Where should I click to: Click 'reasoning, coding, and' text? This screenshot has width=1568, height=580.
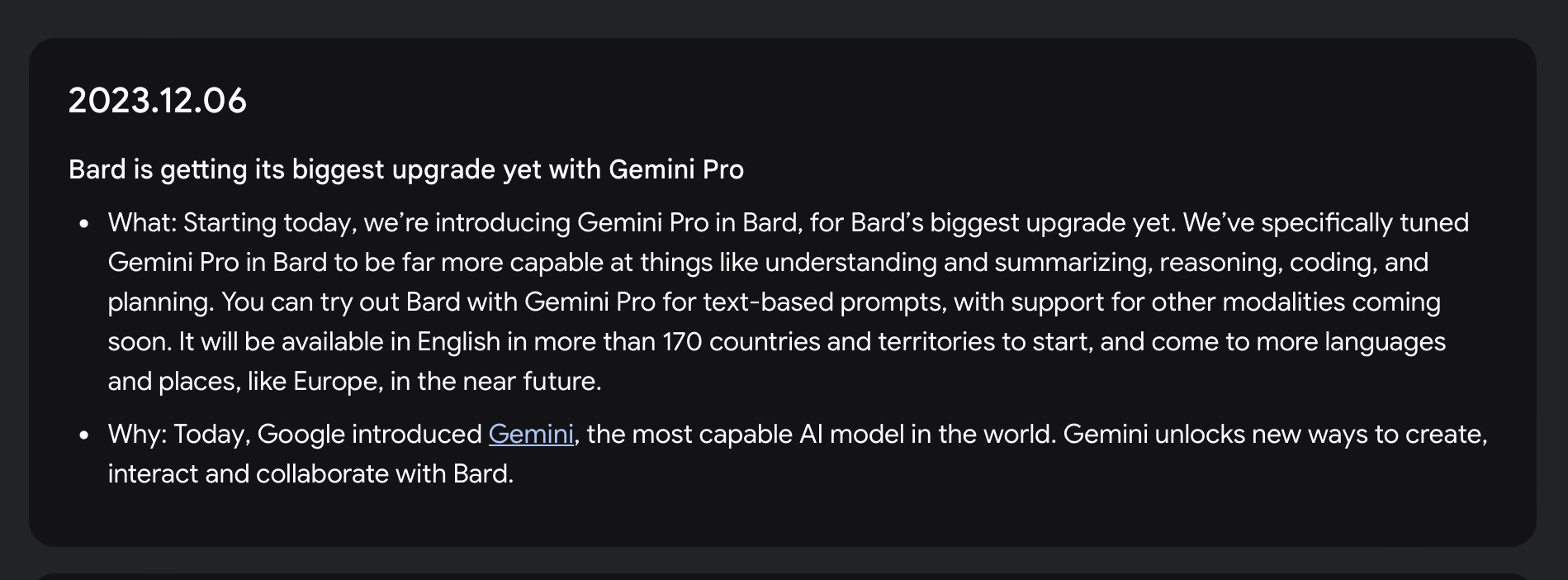pos(1293,262)
